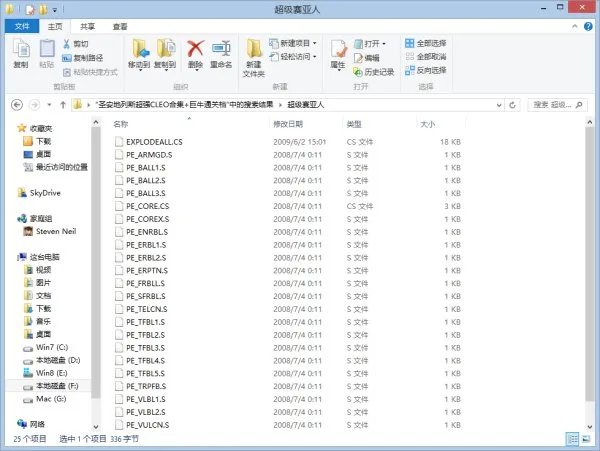Collapse the ribbon with the chevron

click(x=575, y=26)
